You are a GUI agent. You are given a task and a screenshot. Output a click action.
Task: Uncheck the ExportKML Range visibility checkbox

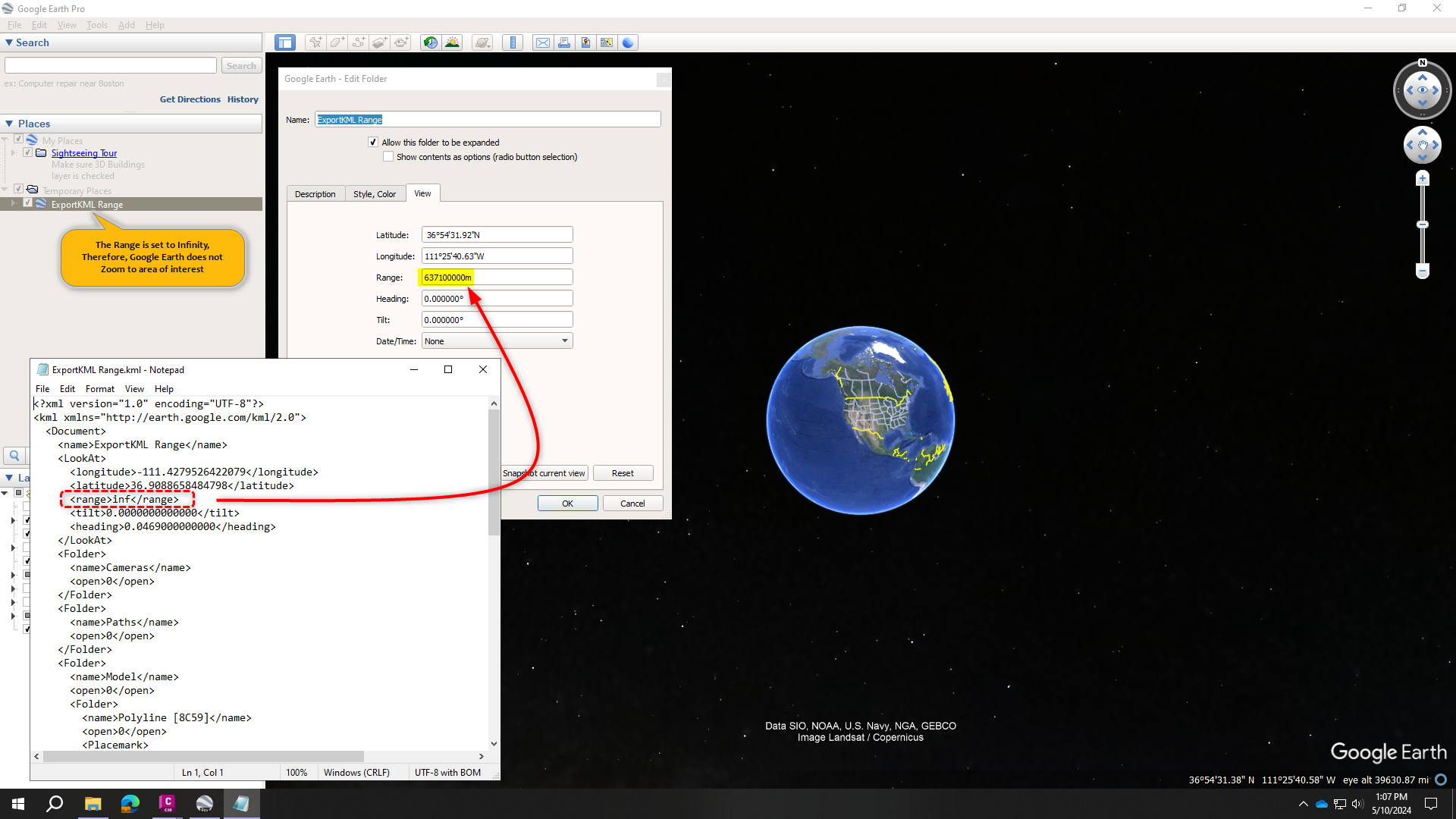click(28, 203)
